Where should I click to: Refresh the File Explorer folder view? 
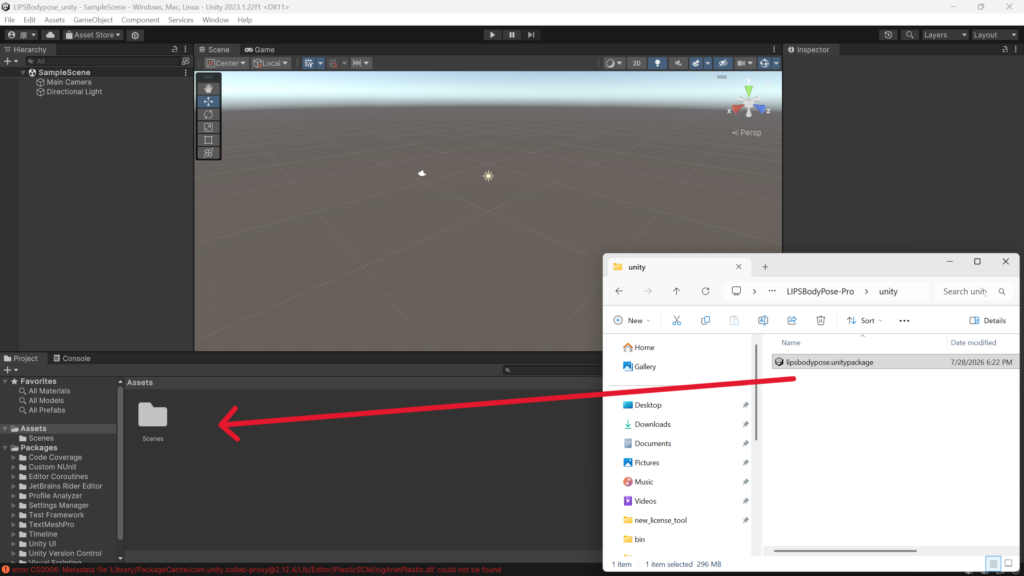pos(705,291)
